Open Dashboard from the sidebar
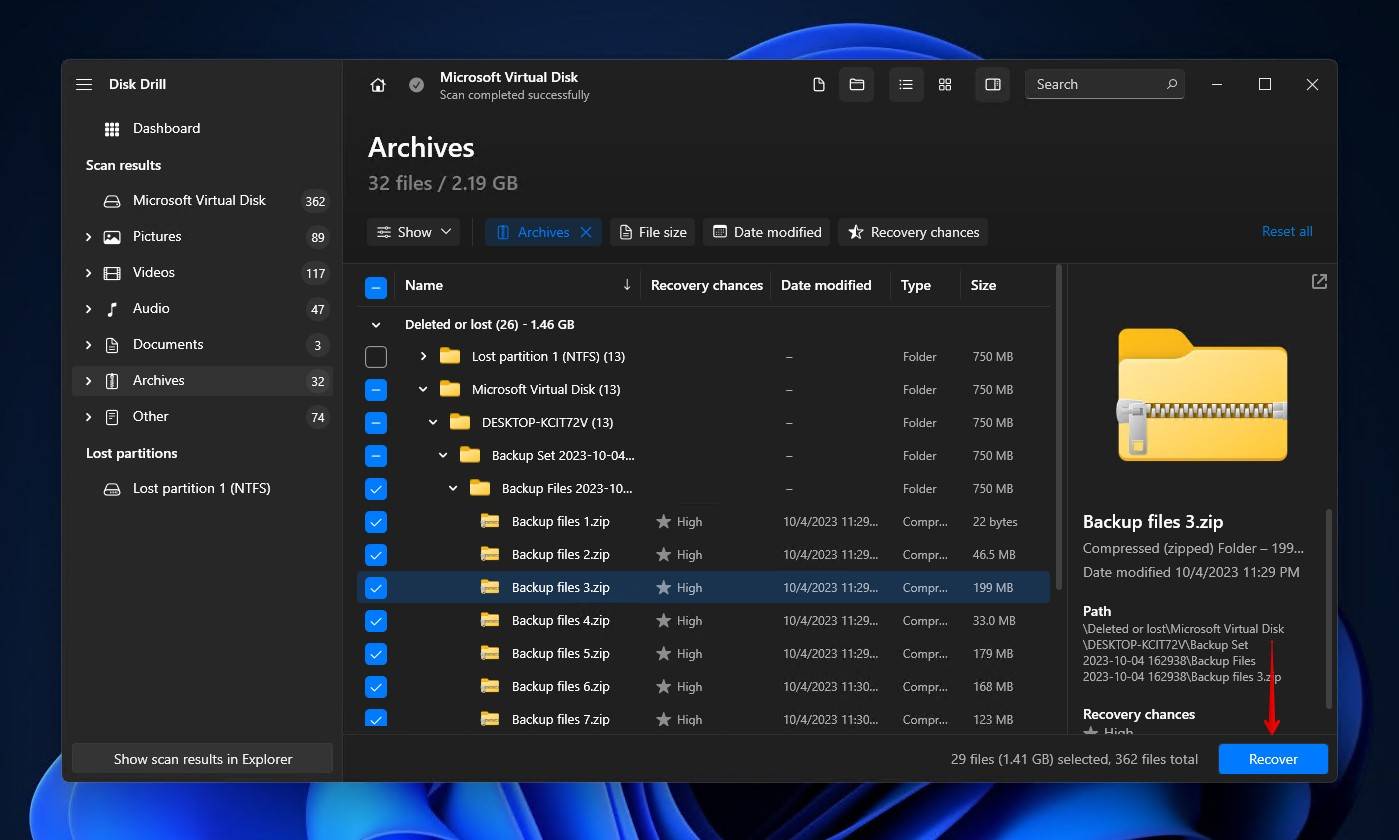Screen dimensions: 1399x840 point(166,128)
